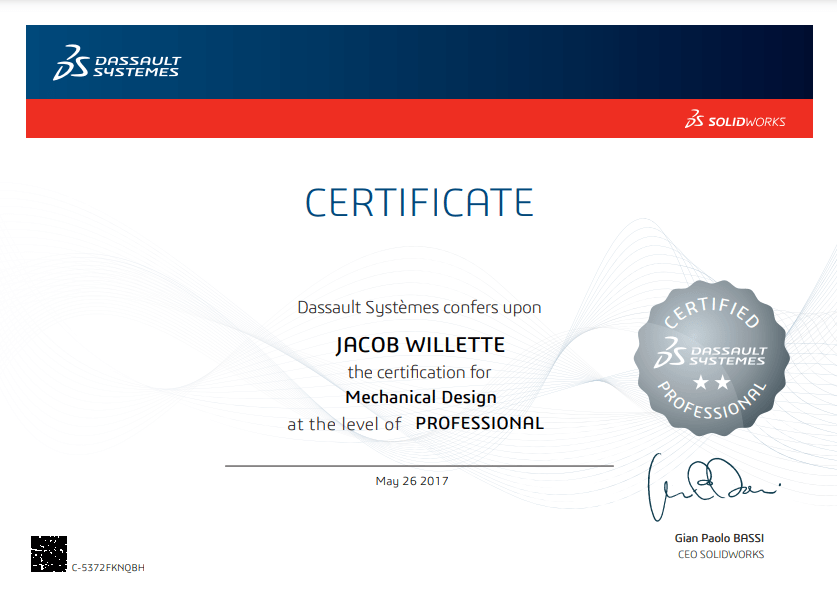Screen dimensions: 837x590
Task: Click the date May 26 2017
Action: tap(412, 481)
